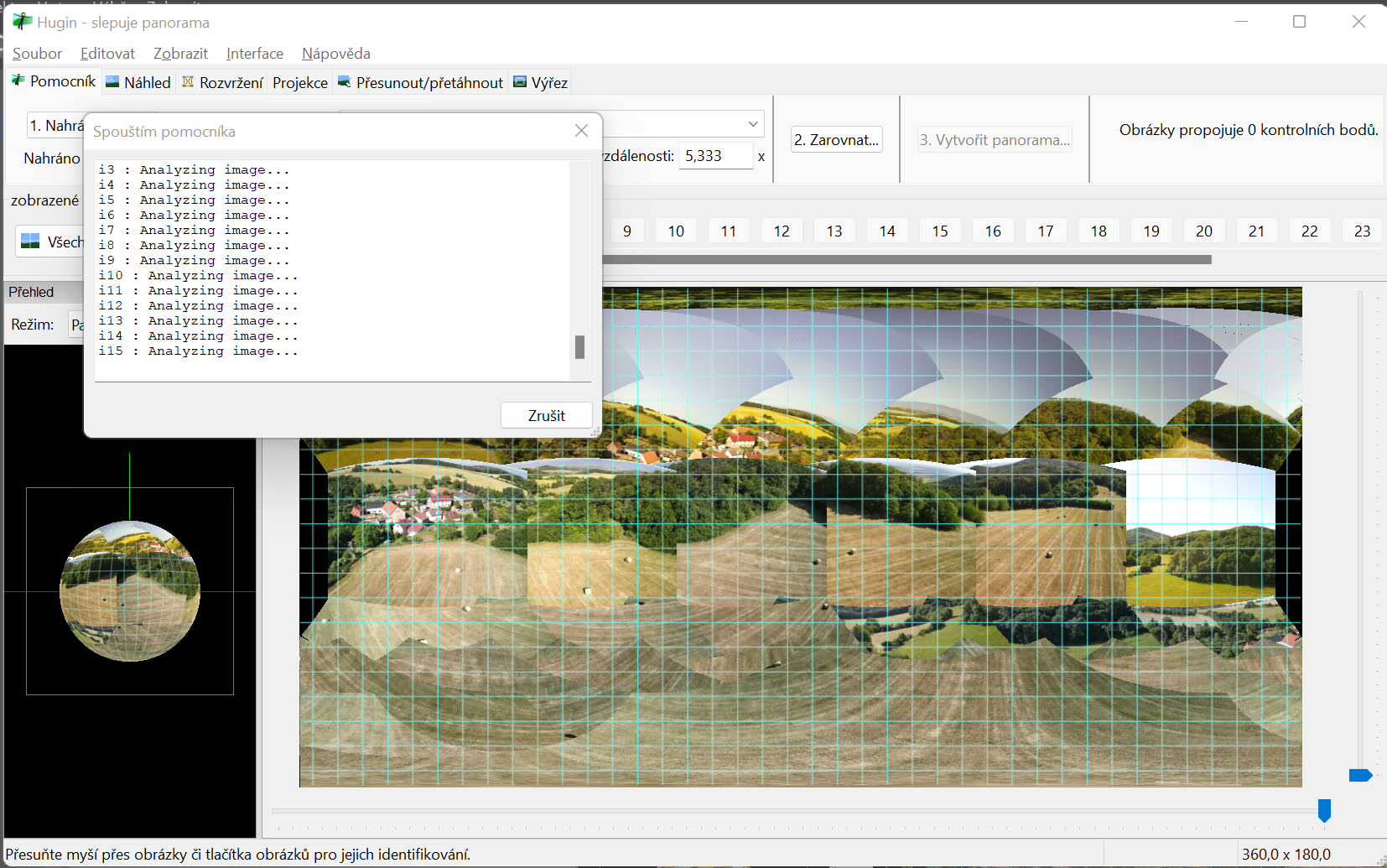
Task: Click the Náhled tab landscape icon
Action: [112, 82]
